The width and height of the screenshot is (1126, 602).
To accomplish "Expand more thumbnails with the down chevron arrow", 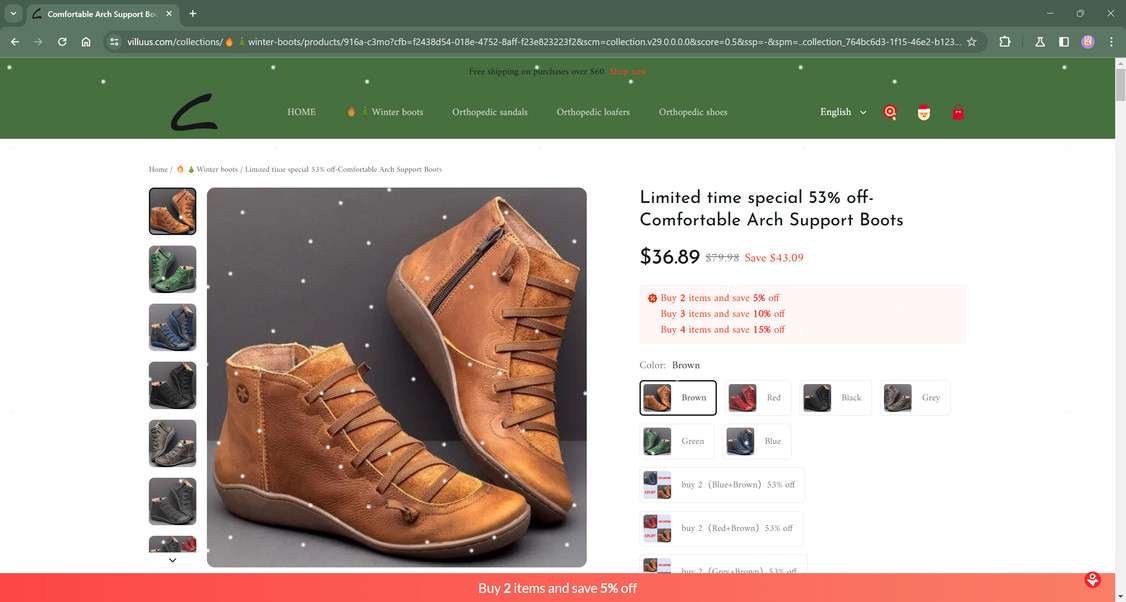I will tap(172, 561).
